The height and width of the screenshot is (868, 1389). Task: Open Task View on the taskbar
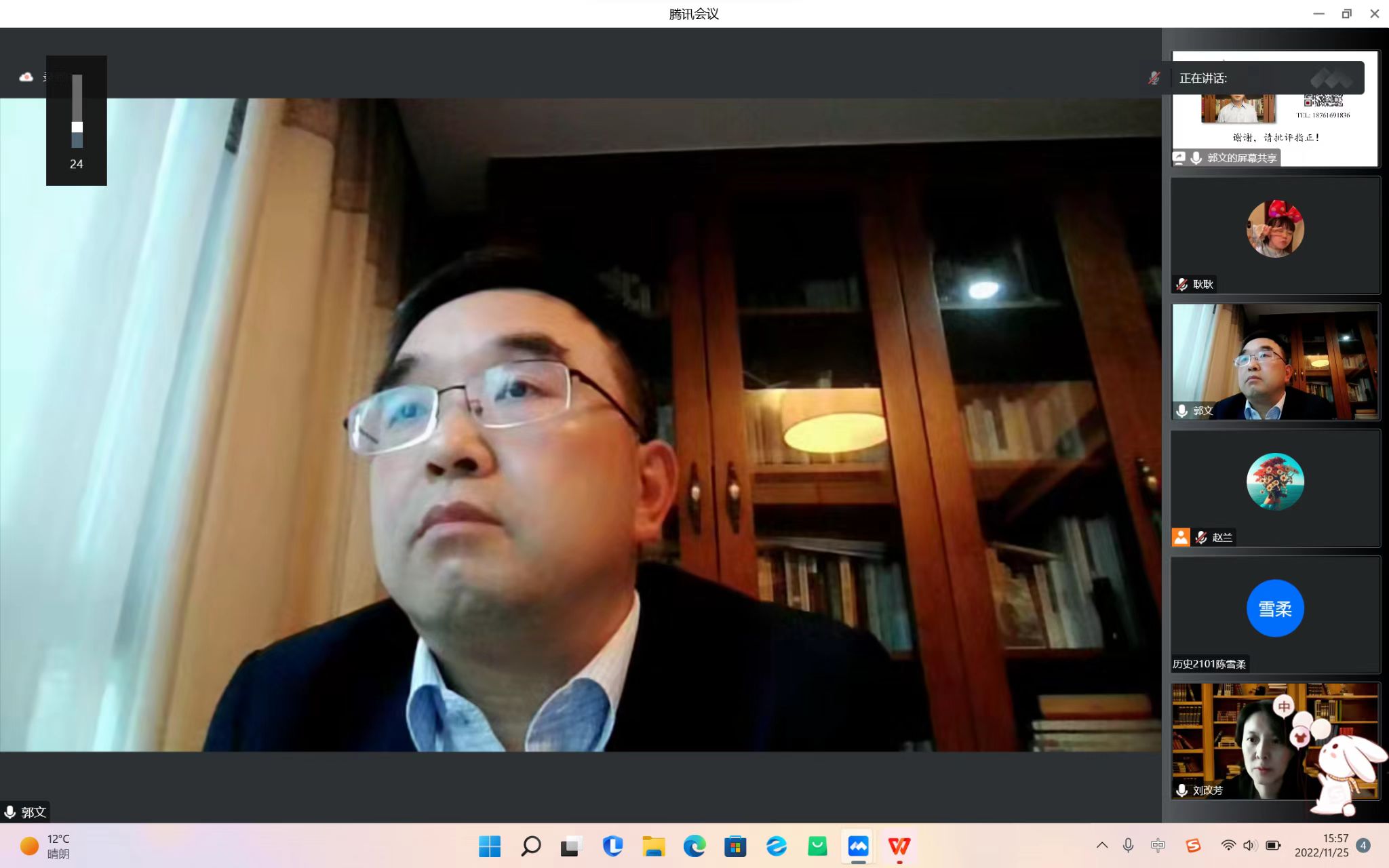572,846
